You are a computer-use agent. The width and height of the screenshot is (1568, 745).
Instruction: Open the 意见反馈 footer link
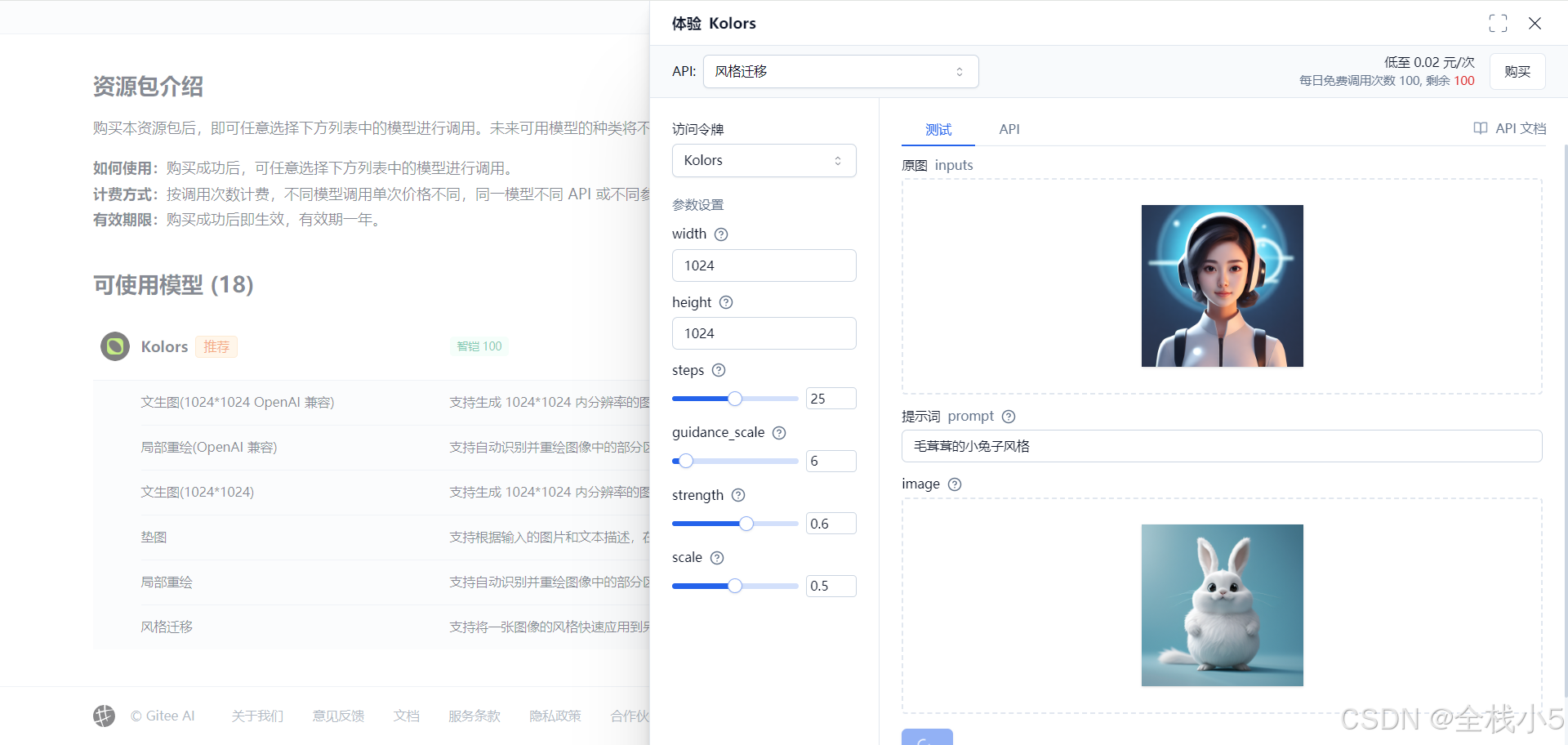point(338,716)
